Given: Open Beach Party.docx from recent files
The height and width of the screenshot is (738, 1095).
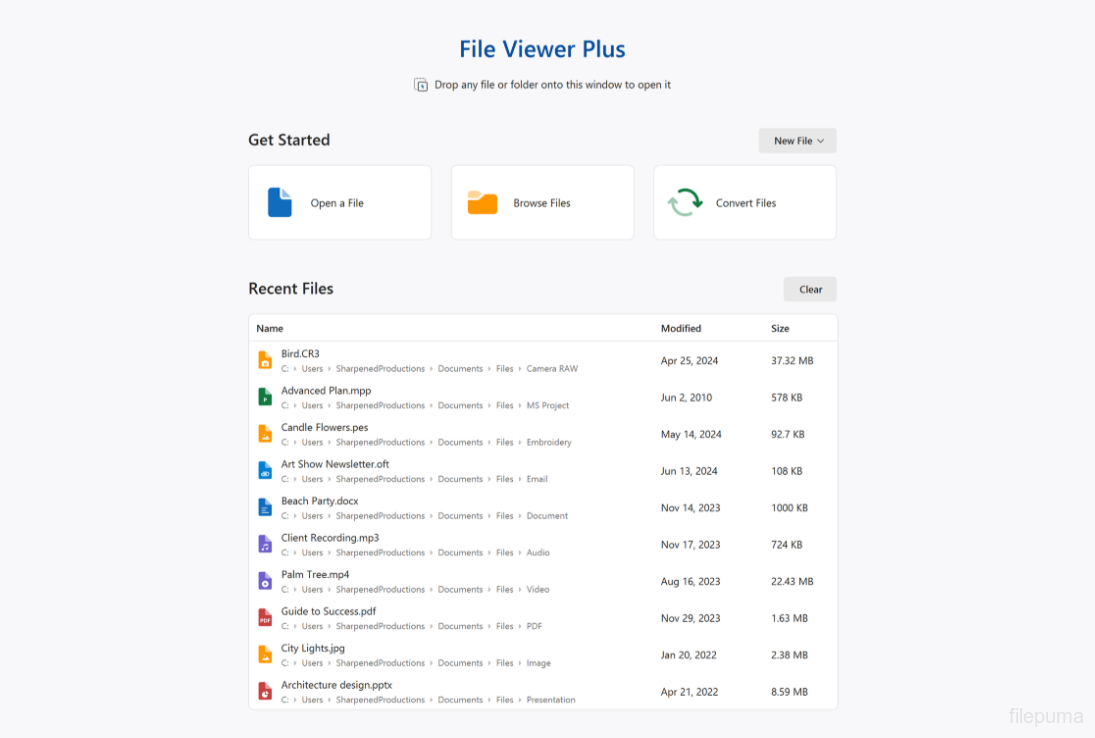Looking at the screenshot, I should click(x=319, y=501).
